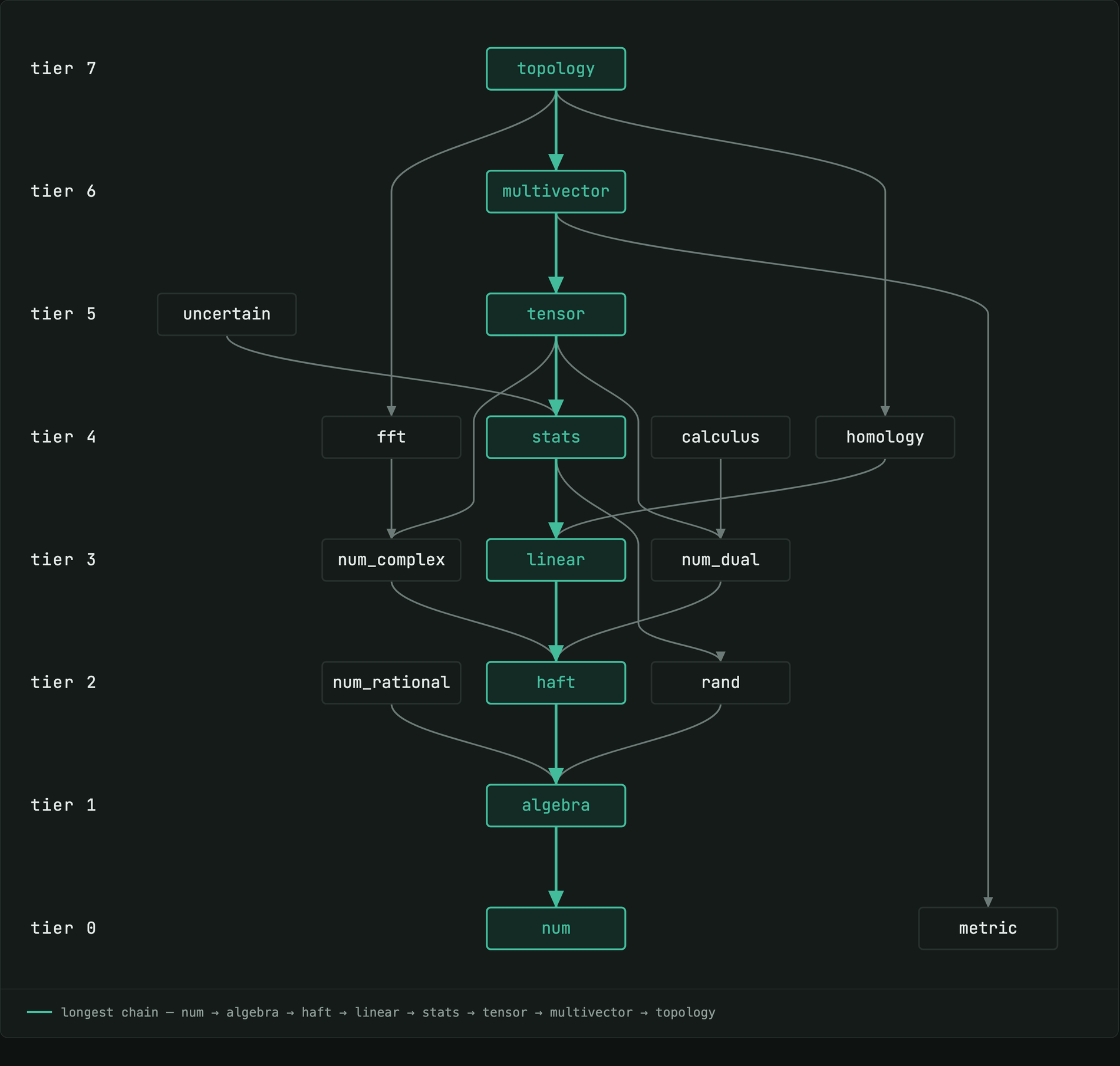Screen dimensions: 1120x1066
Task: Select the linear node
Action: [556, 560]
